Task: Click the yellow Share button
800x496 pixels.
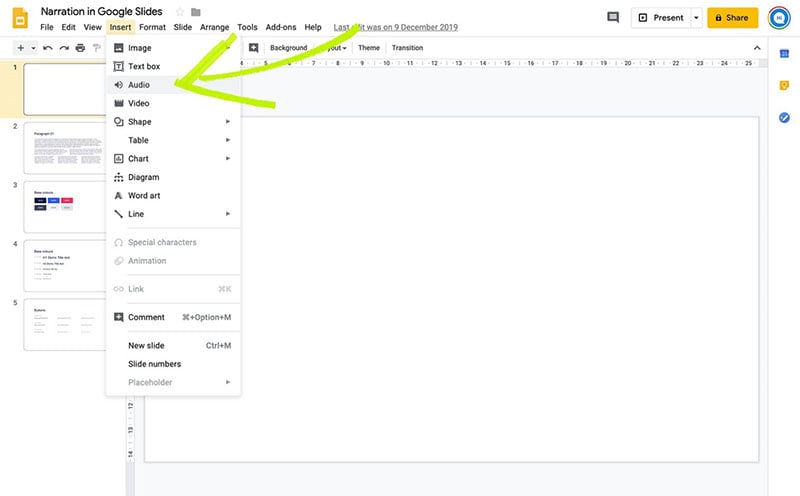Action: [x=732, y=17]
